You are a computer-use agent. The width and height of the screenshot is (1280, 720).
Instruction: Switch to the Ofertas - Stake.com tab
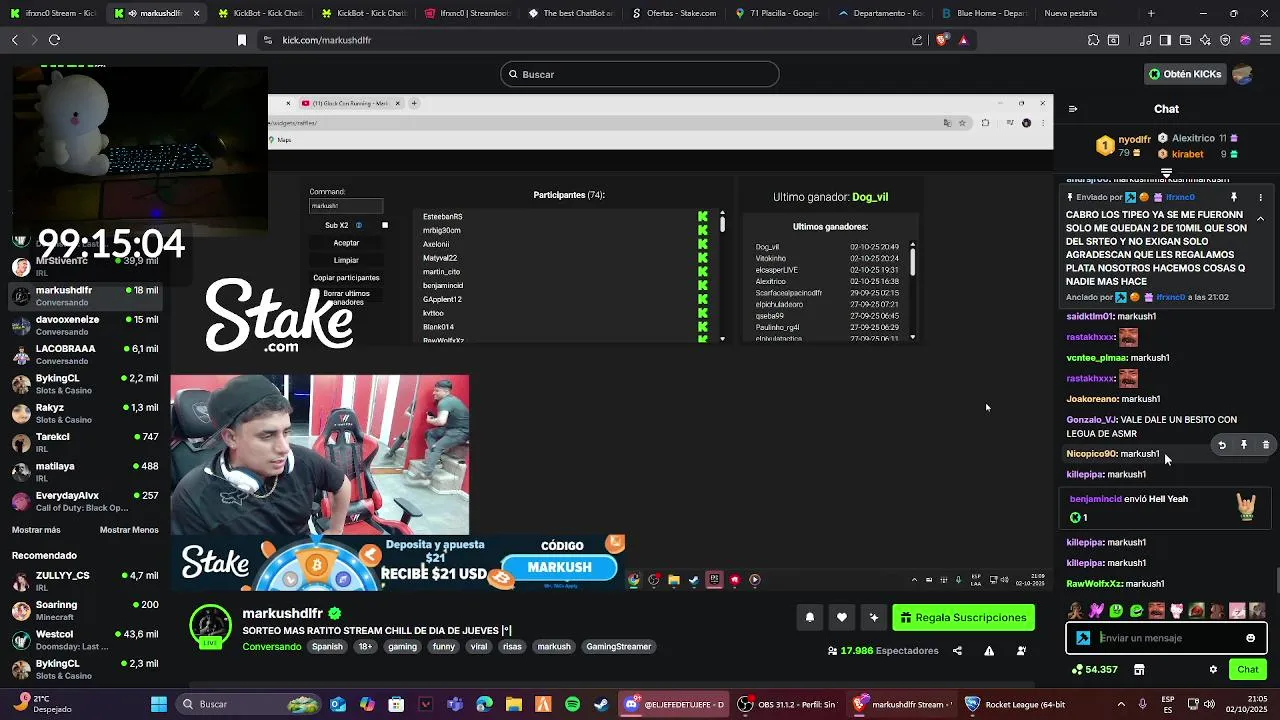click(x=674, y=13)
